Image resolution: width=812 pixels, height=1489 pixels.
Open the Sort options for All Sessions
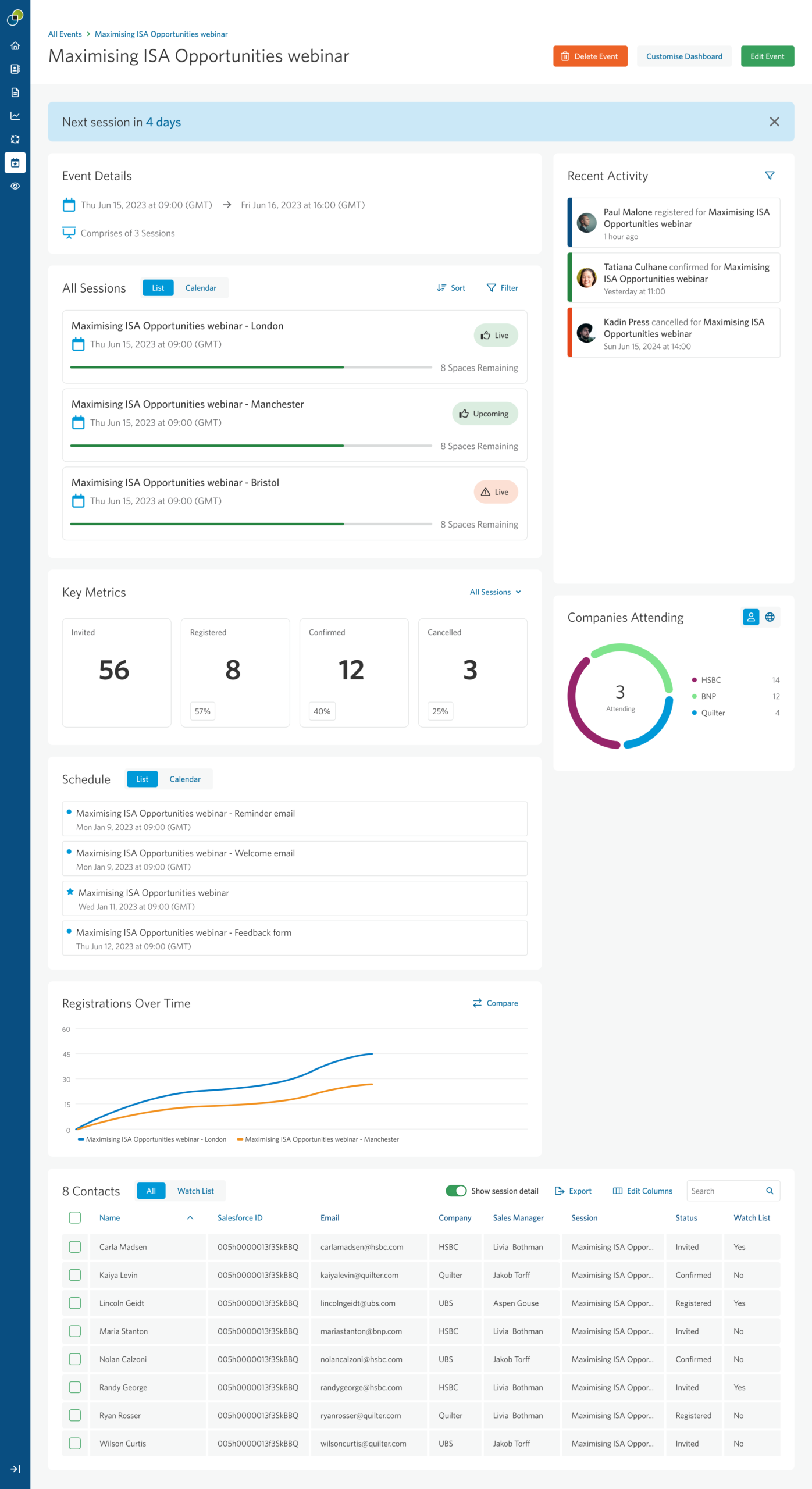(451, 288)
